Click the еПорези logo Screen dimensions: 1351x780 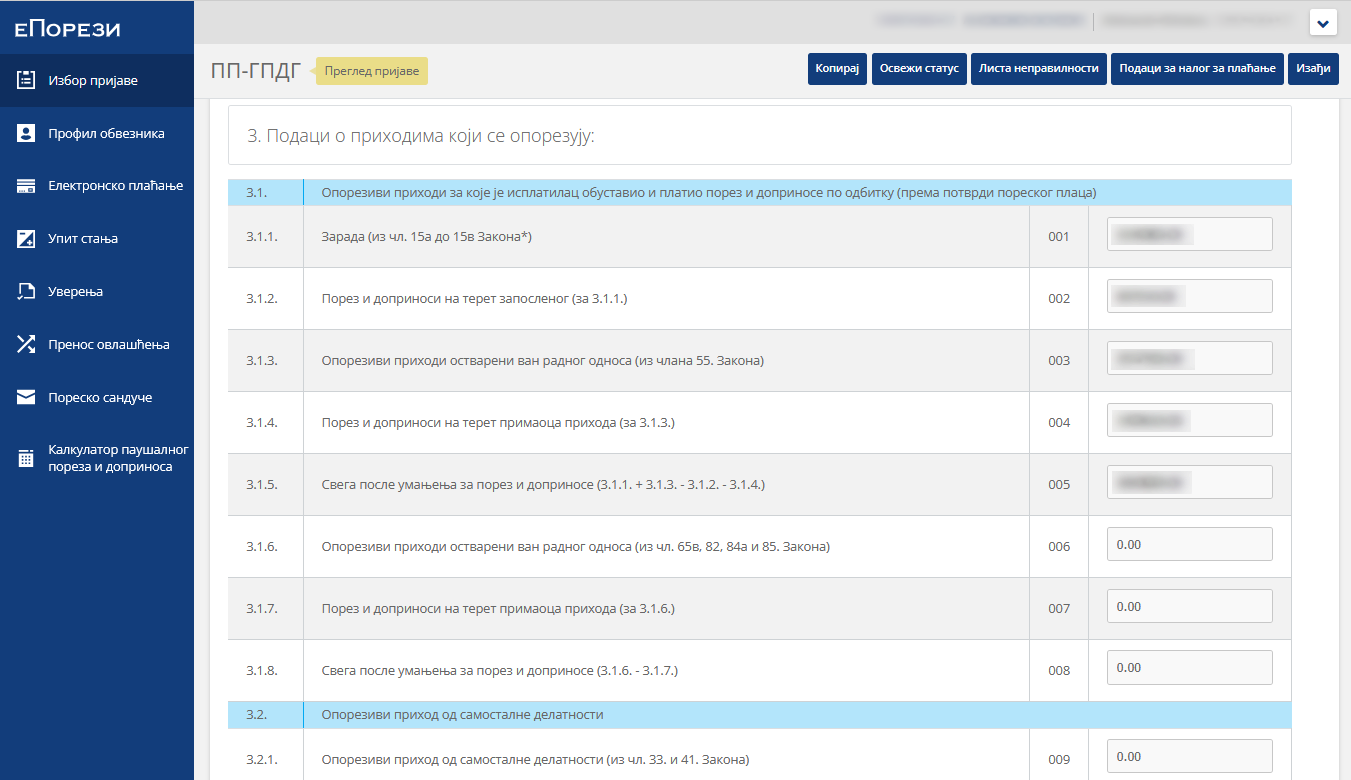coord(68,29)
